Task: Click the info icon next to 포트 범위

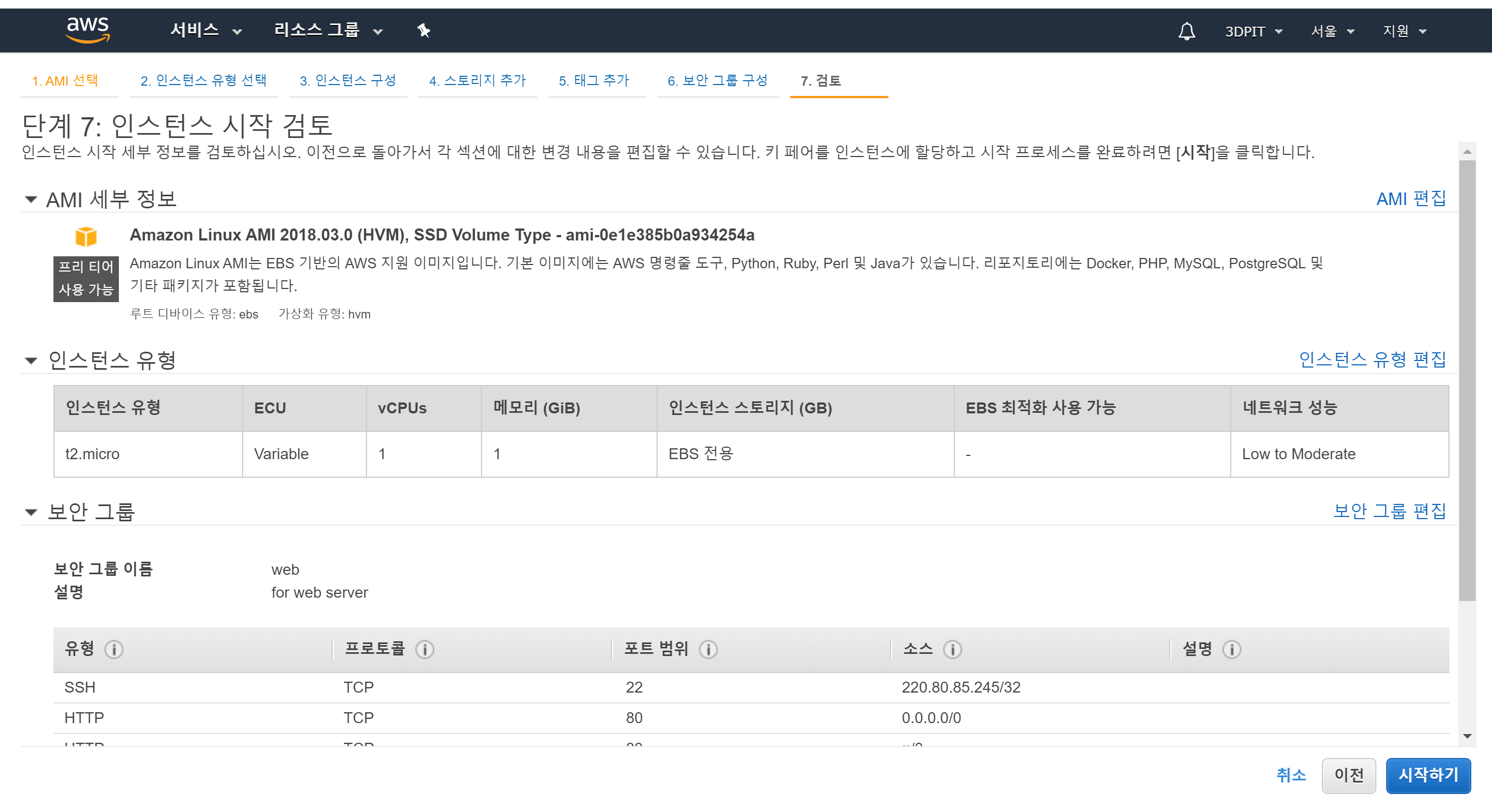Action: pos(708,649)
